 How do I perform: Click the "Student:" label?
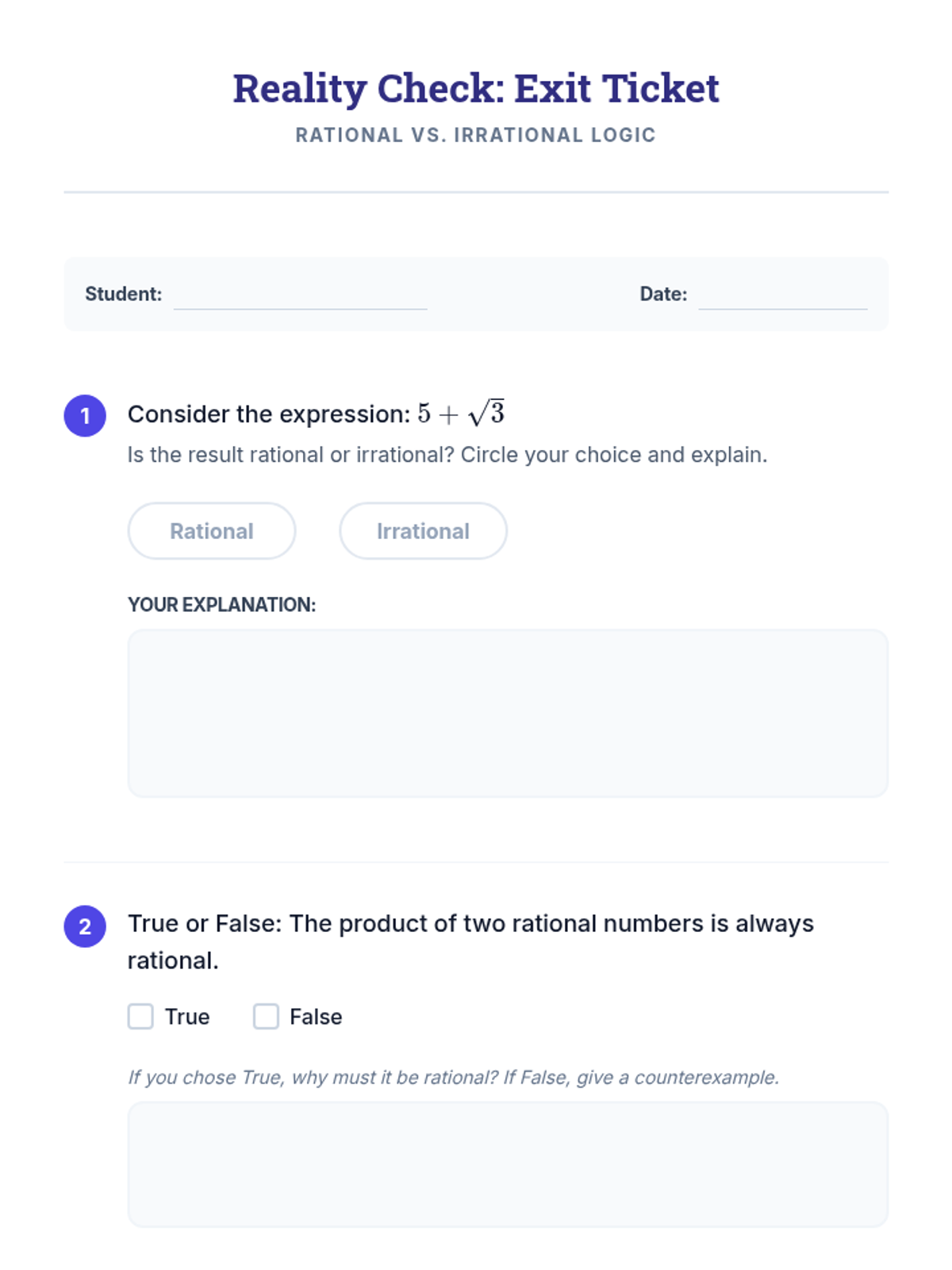coord(123,294)
